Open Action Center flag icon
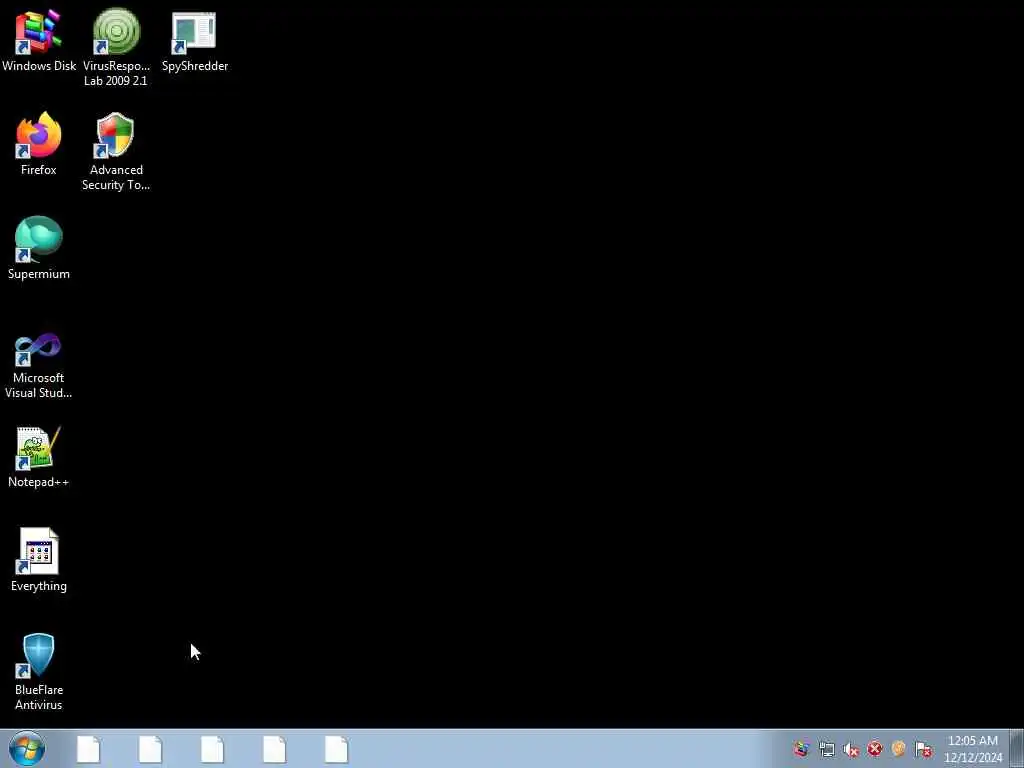Image resolution: width=1024 pixels, height=768 pixels. point(923,749)
